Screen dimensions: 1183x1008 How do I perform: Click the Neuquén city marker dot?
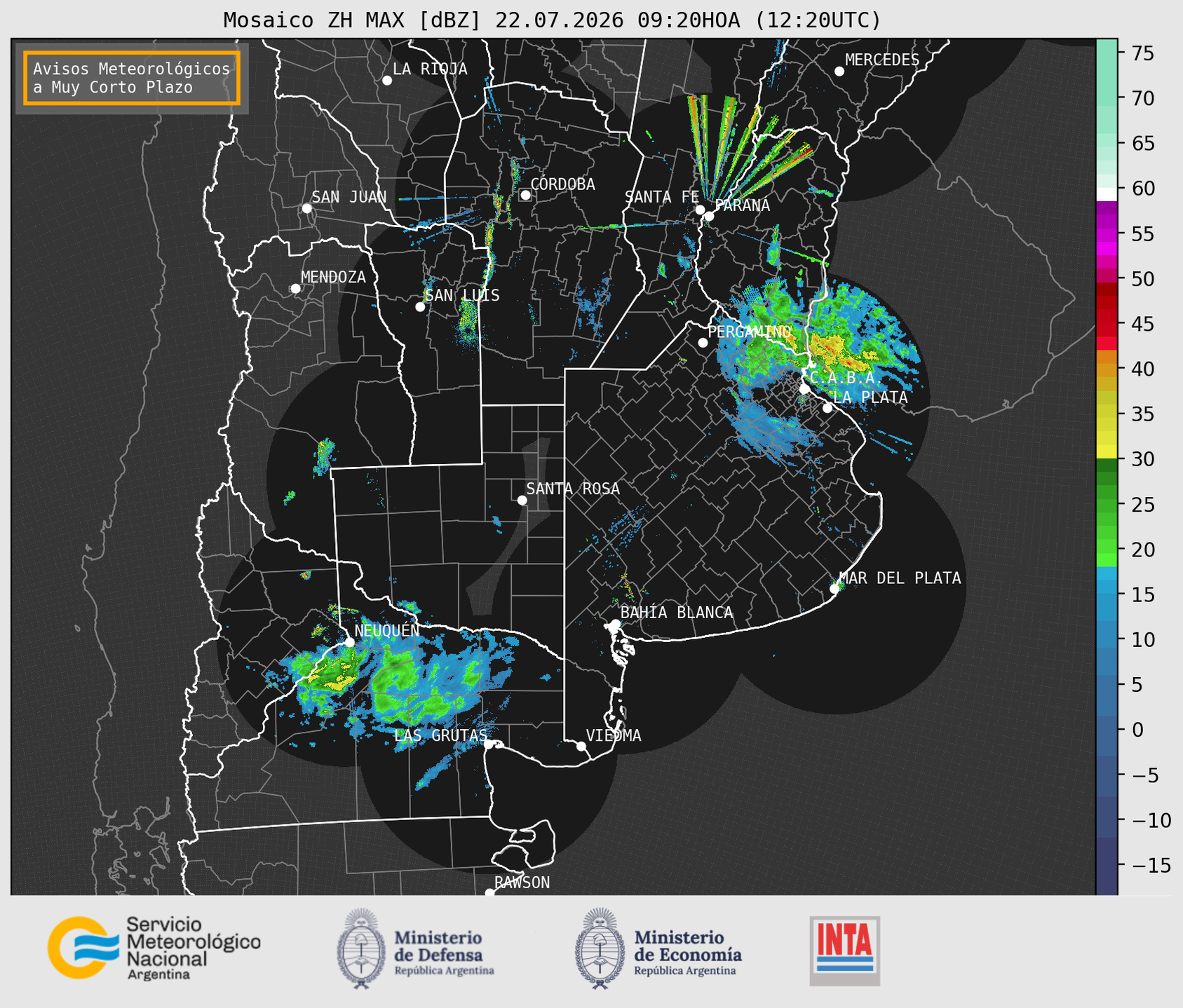tap(349, 641)
